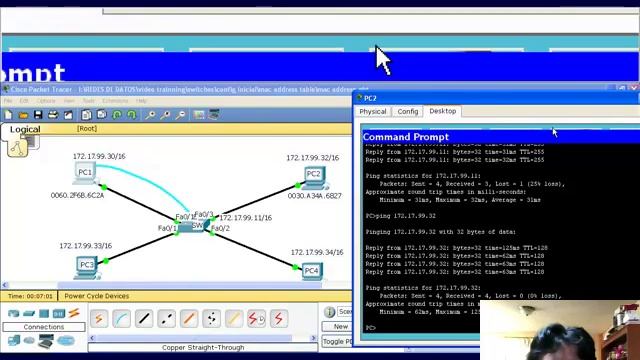Screen dimensions: 640x360
Task: Click the connection list right scroll arrow
Action: point(313,338)
